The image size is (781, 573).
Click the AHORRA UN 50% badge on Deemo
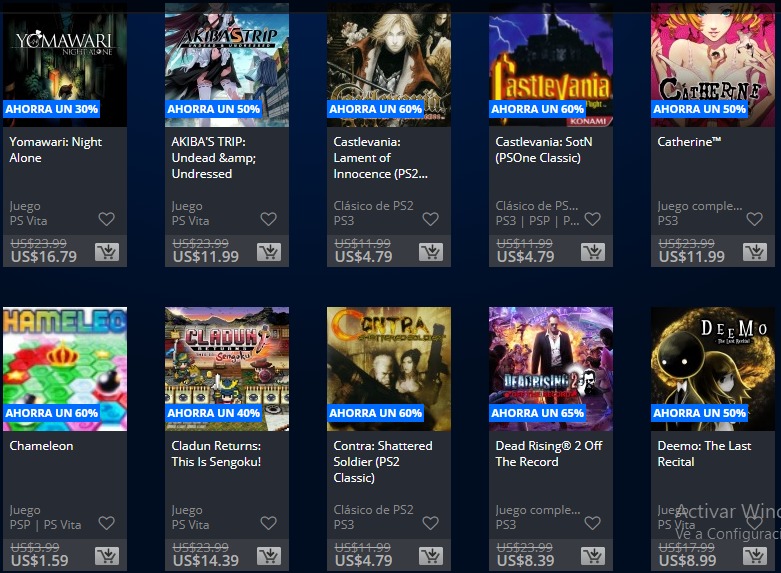(x=699, y=413)
